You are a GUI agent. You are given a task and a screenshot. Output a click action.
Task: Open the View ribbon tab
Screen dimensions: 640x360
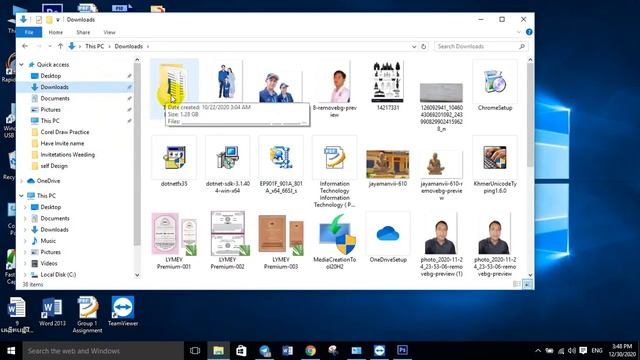109,32
